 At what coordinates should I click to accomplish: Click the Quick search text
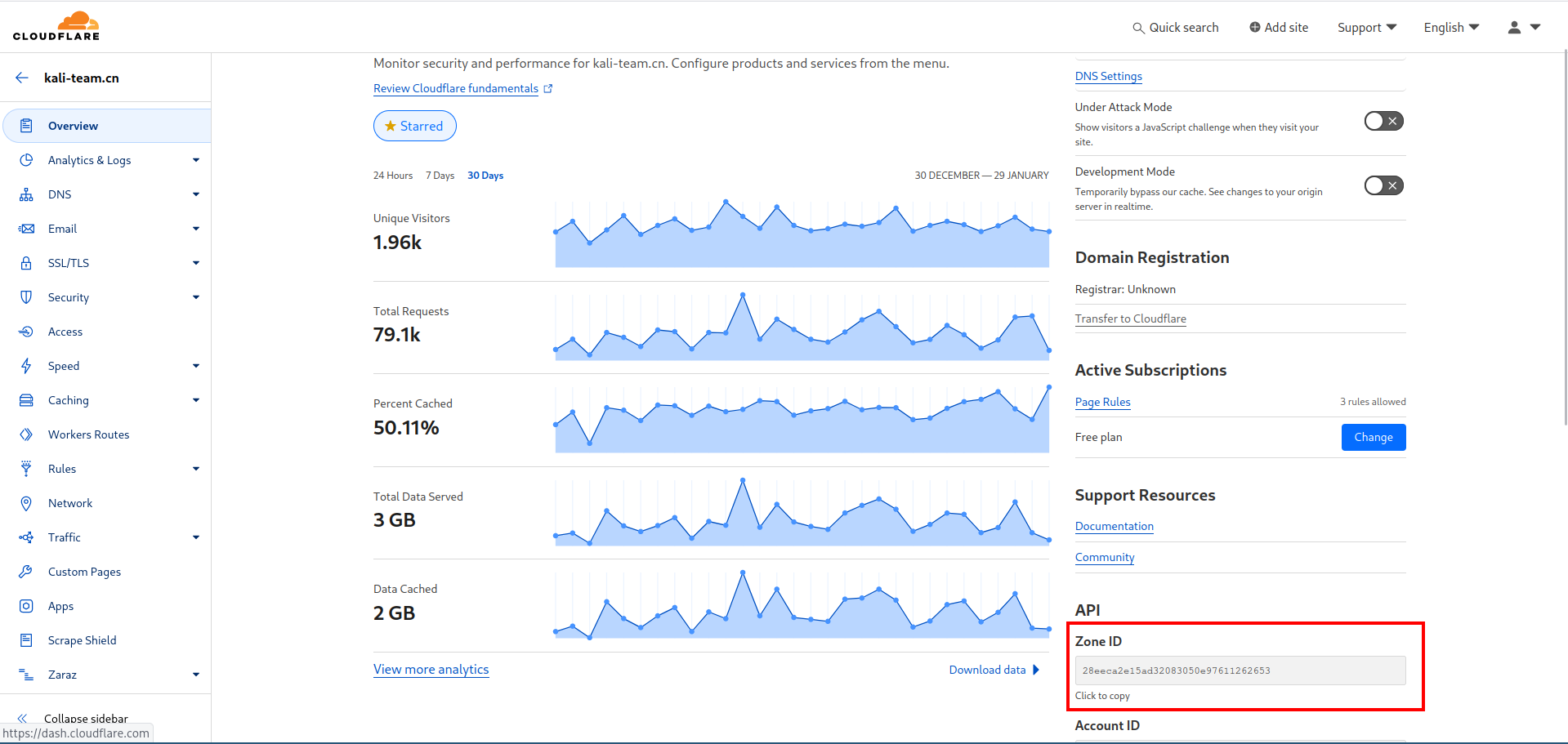point(1184,28)
